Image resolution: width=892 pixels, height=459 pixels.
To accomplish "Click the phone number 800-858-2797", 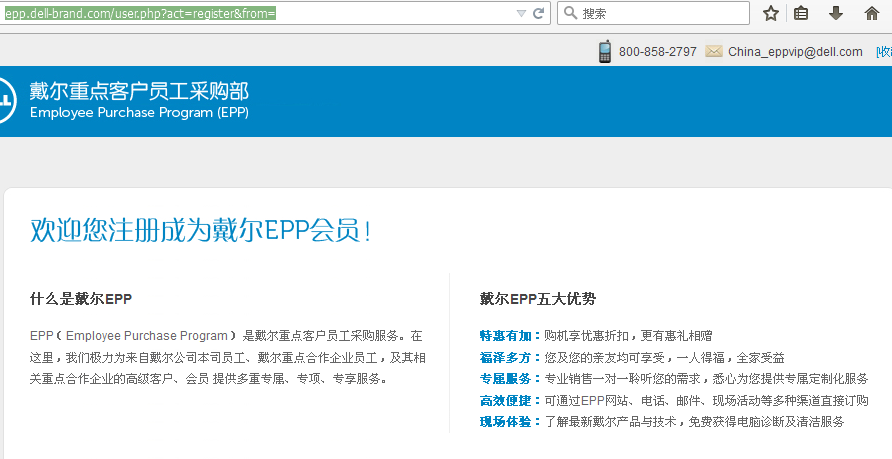I will (658, 52).
